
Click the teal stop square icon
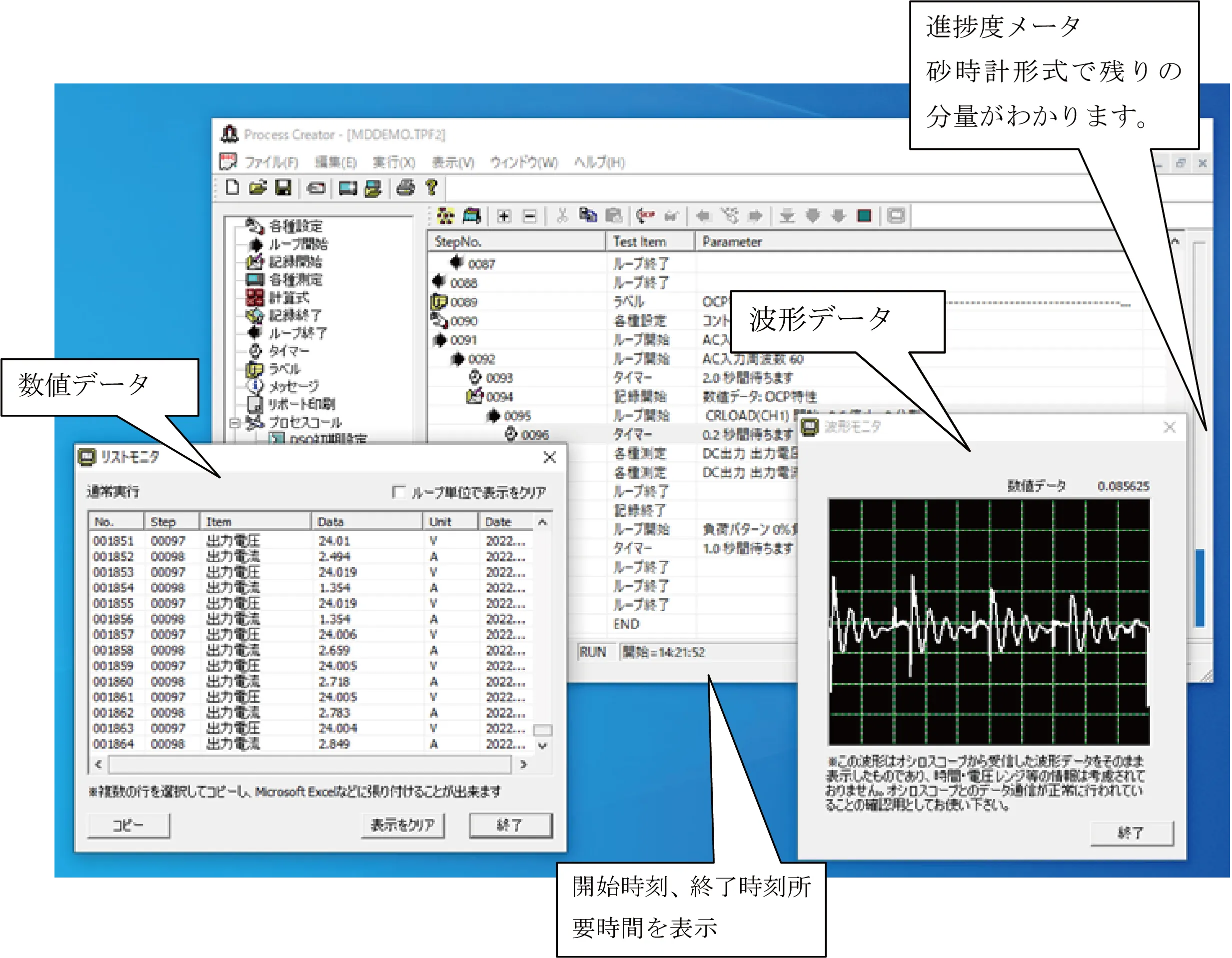(864, 216)
